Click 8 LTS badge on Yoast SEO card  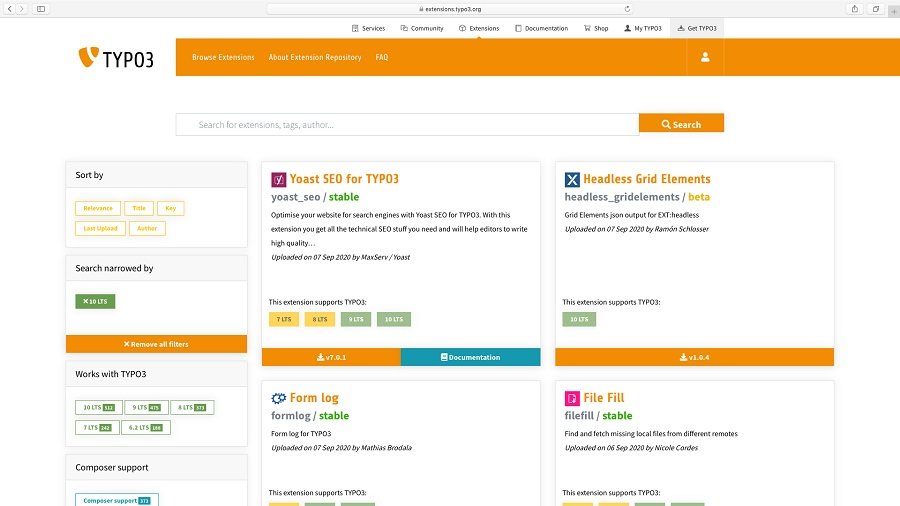click(320, 319)
